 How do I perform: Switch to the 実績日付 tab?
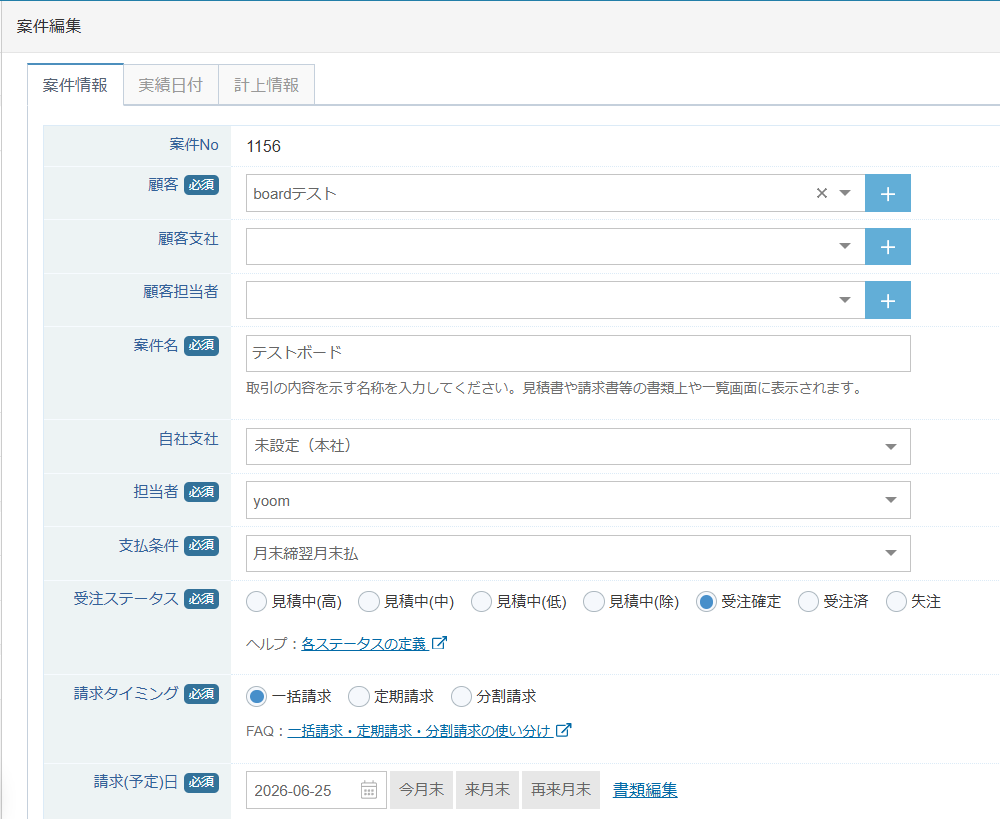tap(171, 85)
